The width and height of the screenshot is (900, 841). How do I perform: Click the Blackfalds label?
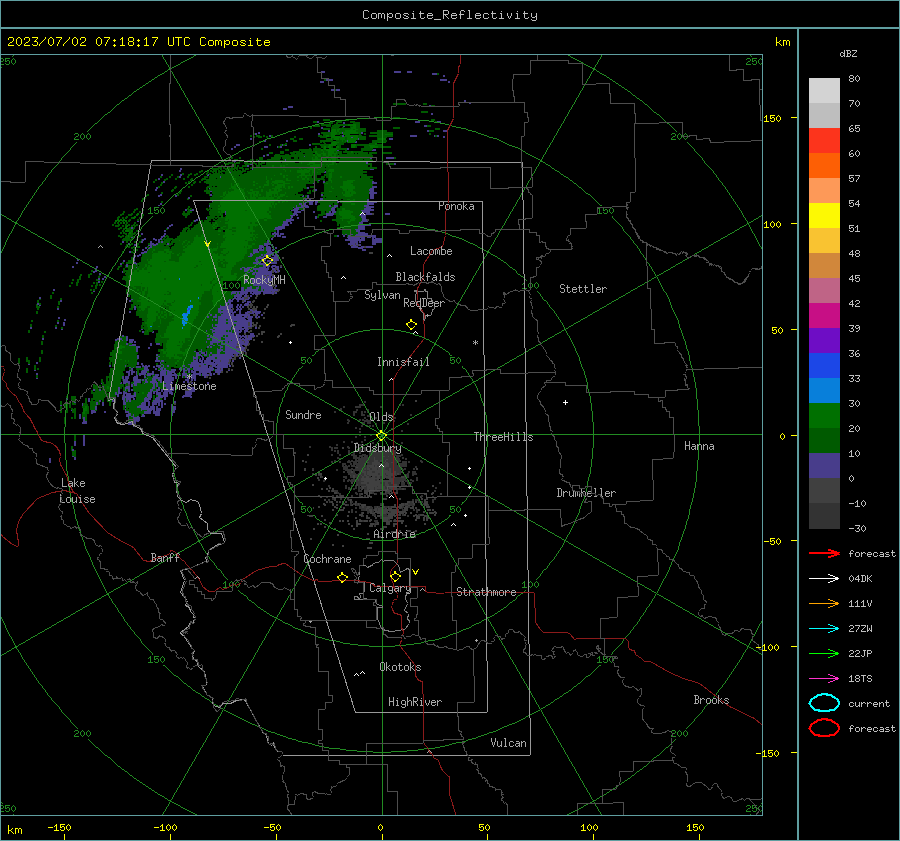pyautogui.click(x=425, y=277)
